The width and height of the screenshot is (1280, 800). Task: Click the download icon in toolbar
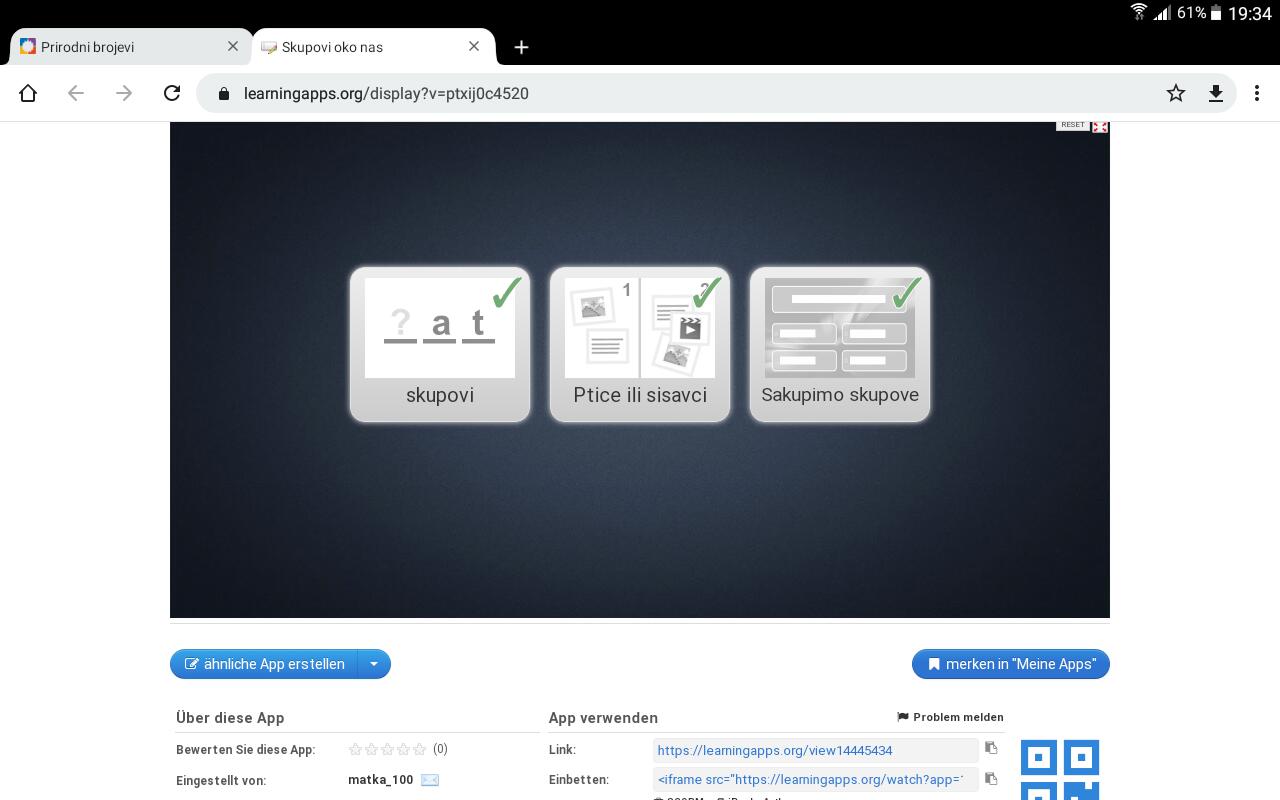pyautogui.click(x=1216, y=93)
